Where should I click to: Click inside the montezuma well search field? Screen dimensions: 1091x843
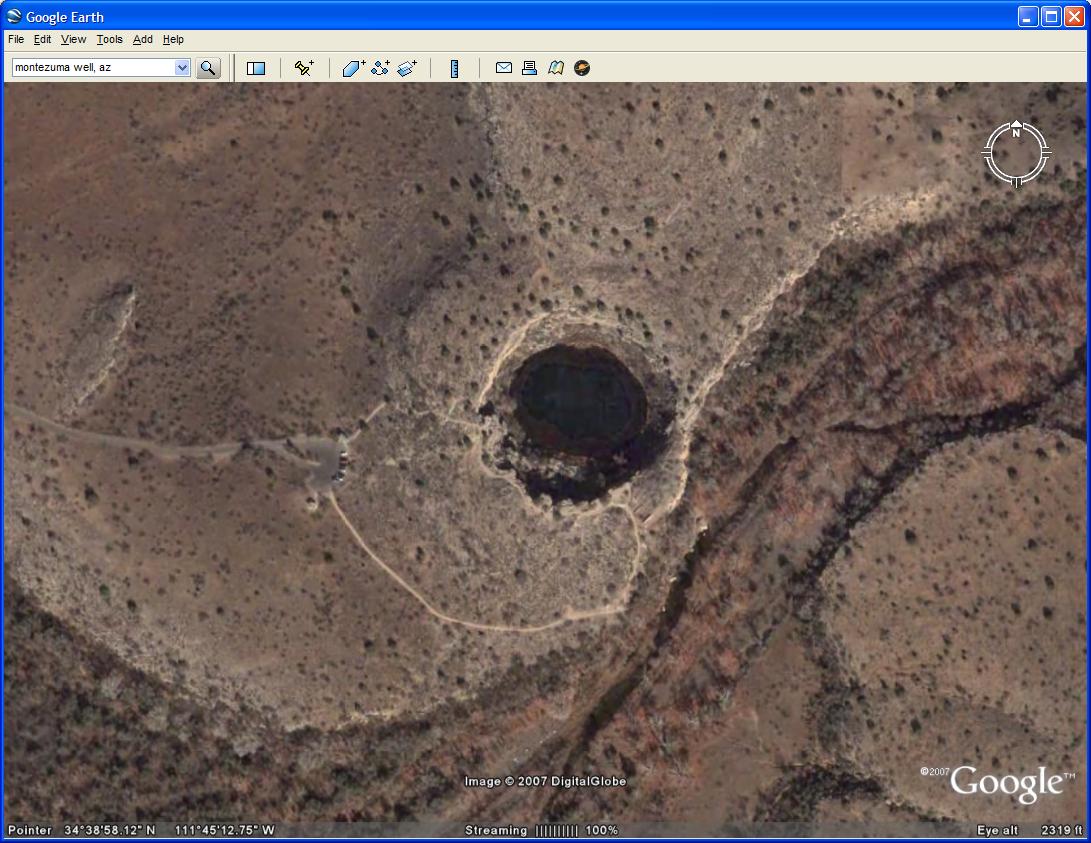[x=92, y=68]
